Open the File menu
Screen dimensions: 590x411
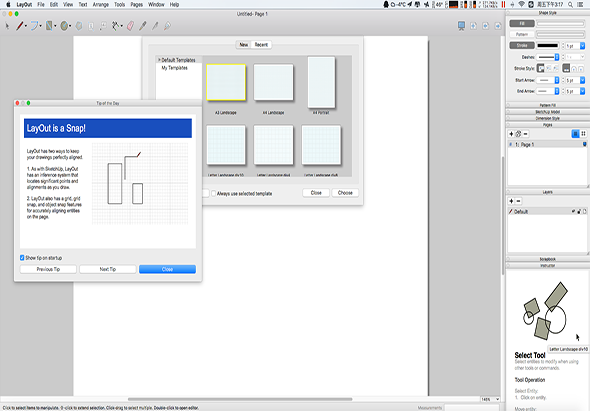41,5
